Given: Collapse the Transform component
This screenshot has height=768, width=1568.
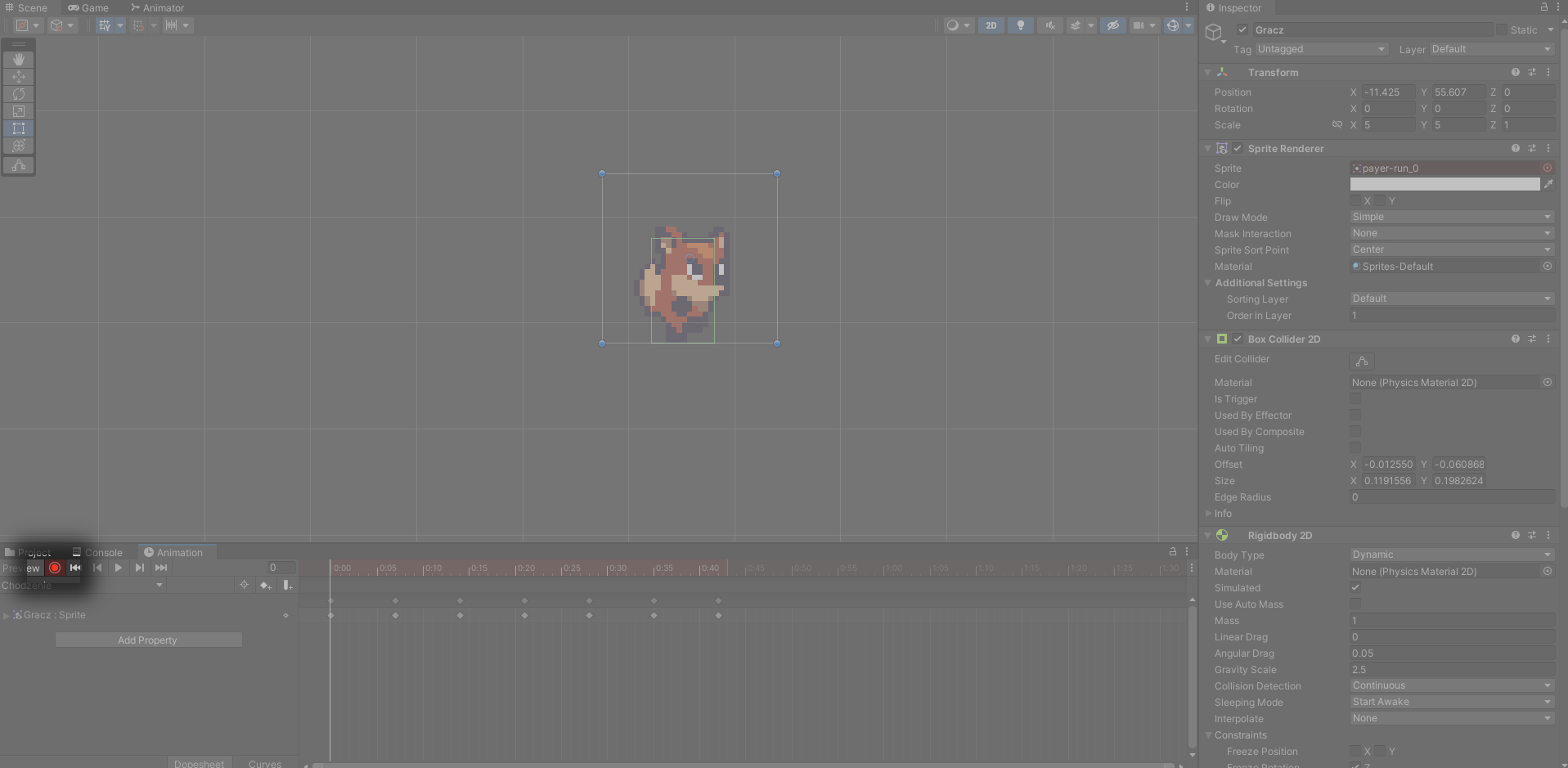Looking at the screenshot, I should click(x=1209, y=72).
